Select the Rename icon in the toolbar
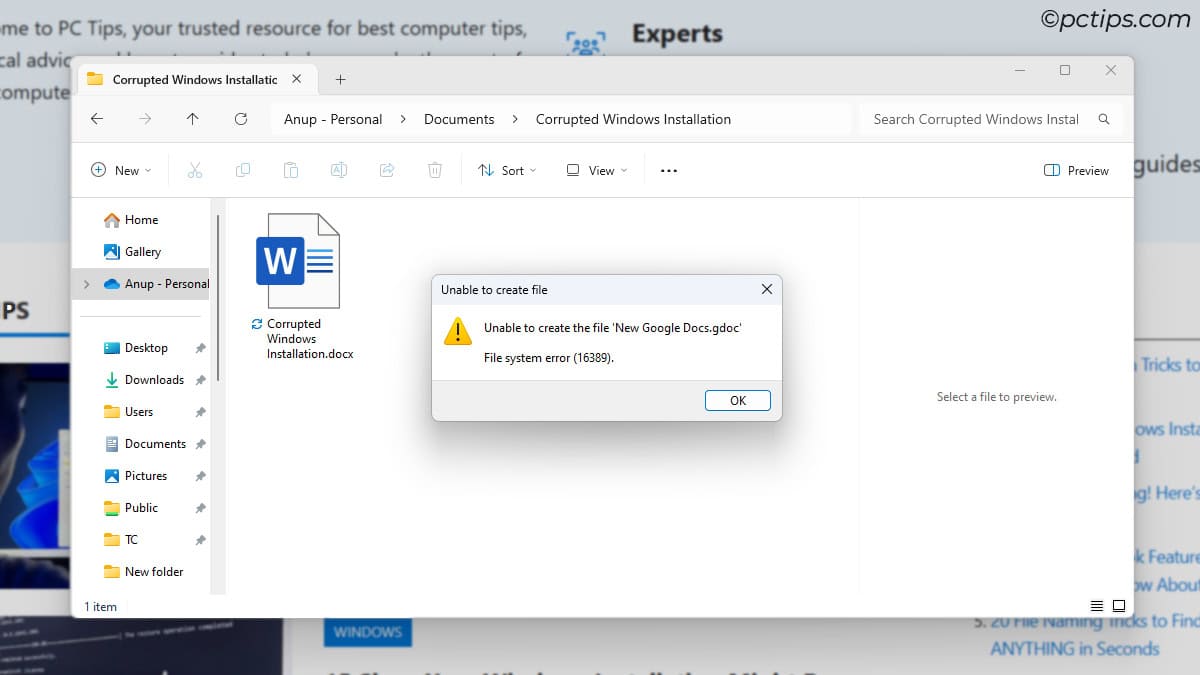 pos(339,170)
